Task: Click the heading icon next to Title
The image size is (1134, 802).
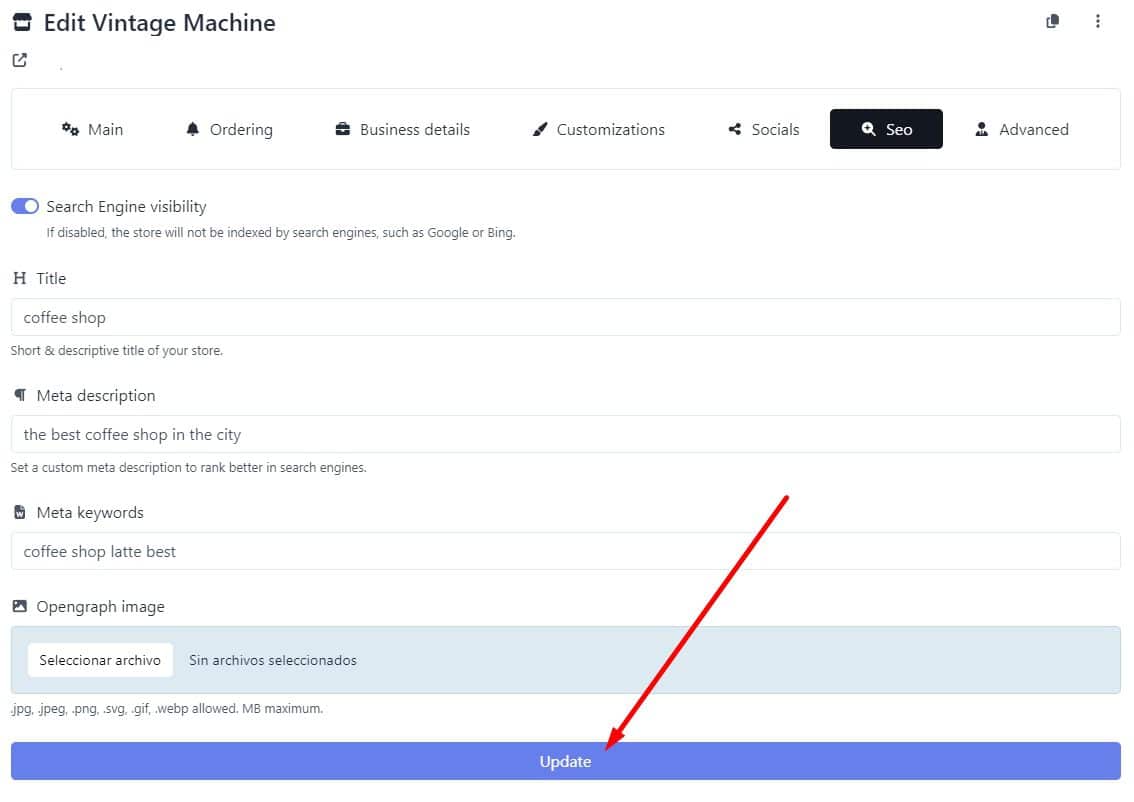Action: point(19,278)
